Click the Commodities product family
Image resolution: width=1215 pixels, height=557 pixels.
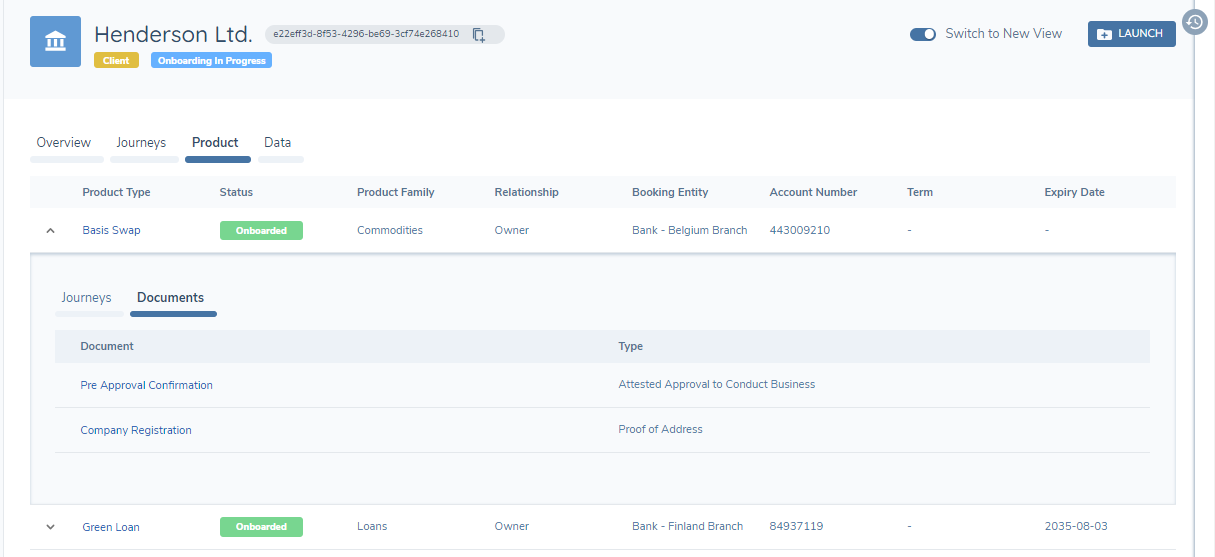pos(390,230)
